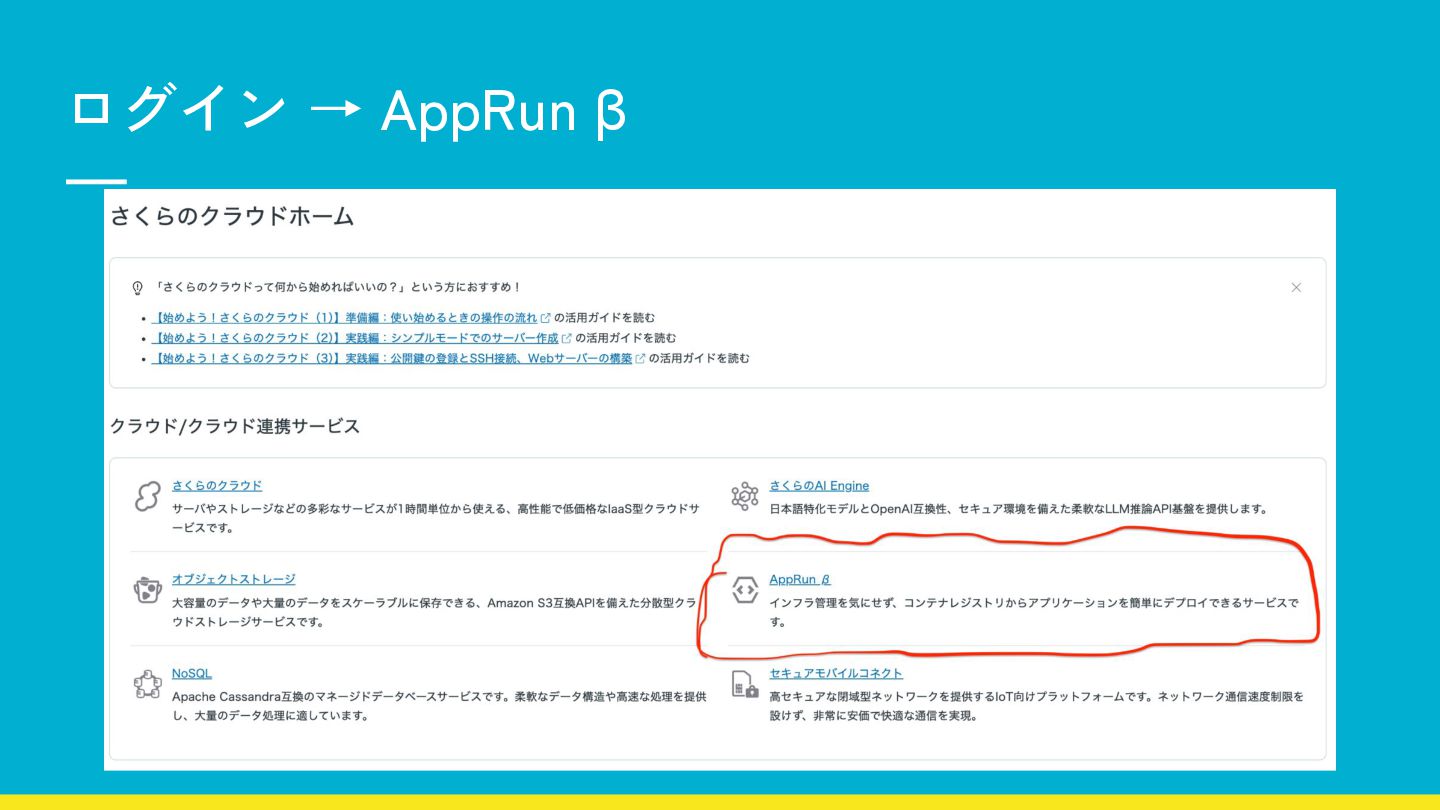Open the さくらのクラウド link
The width and height of the screenshot is (1440, 810).
[217, 485]
